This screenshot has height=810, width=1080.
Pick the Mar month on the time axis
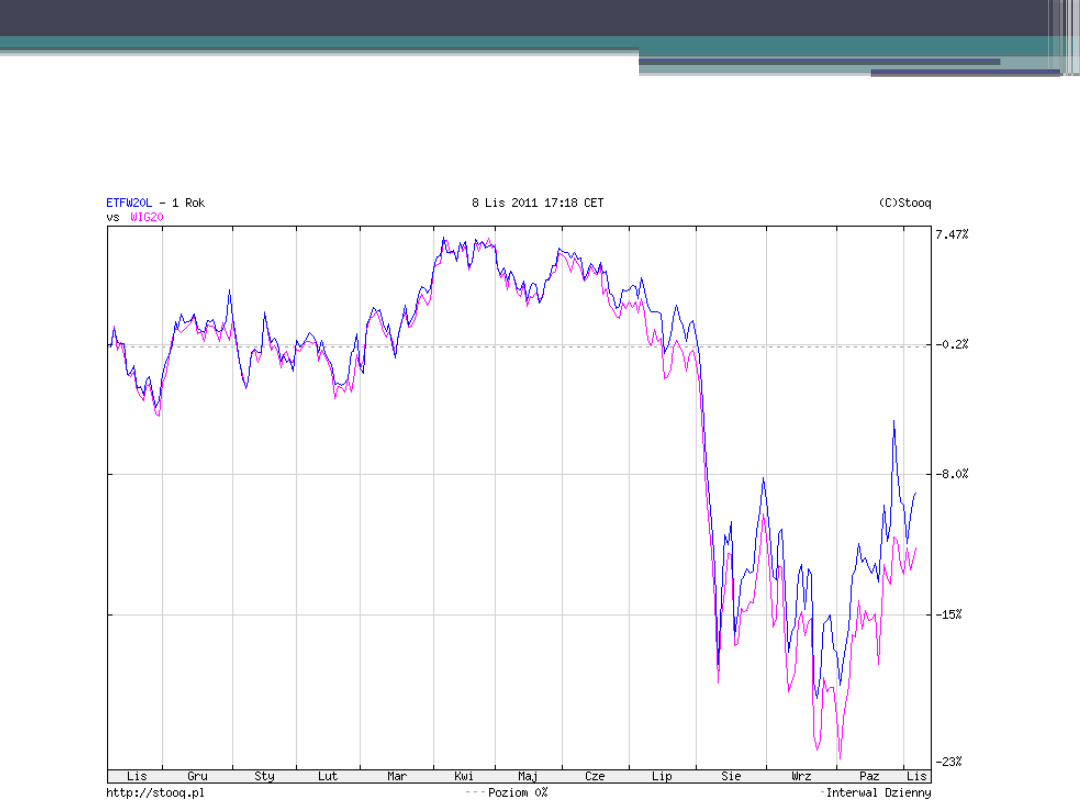click(x=397, y=776)
